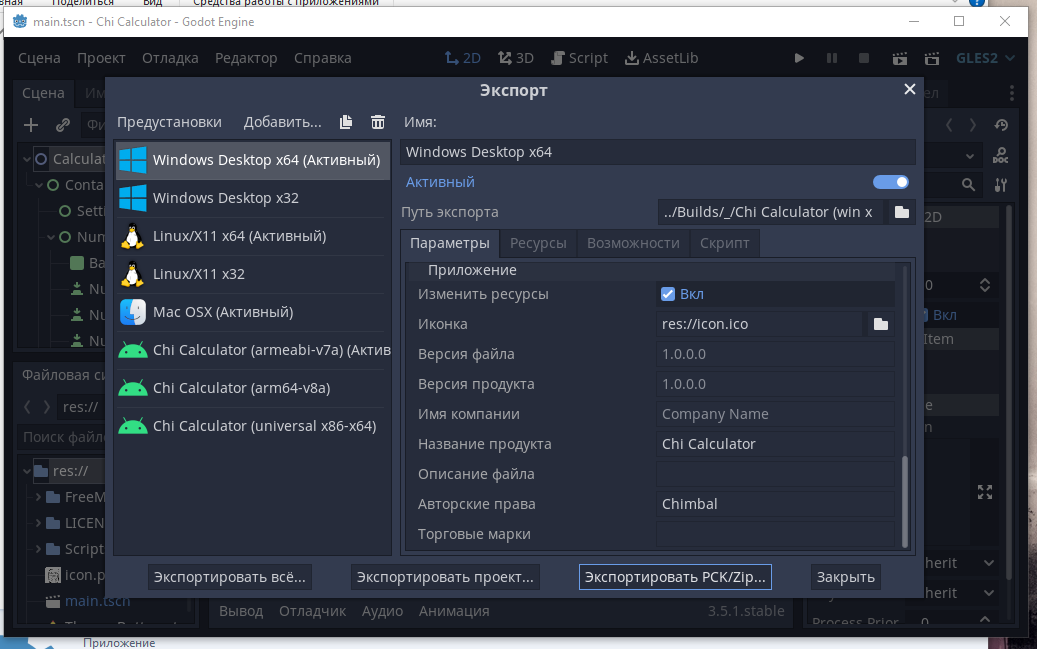
Task: Click the Версия файла field
Action: tap(774, 354)
